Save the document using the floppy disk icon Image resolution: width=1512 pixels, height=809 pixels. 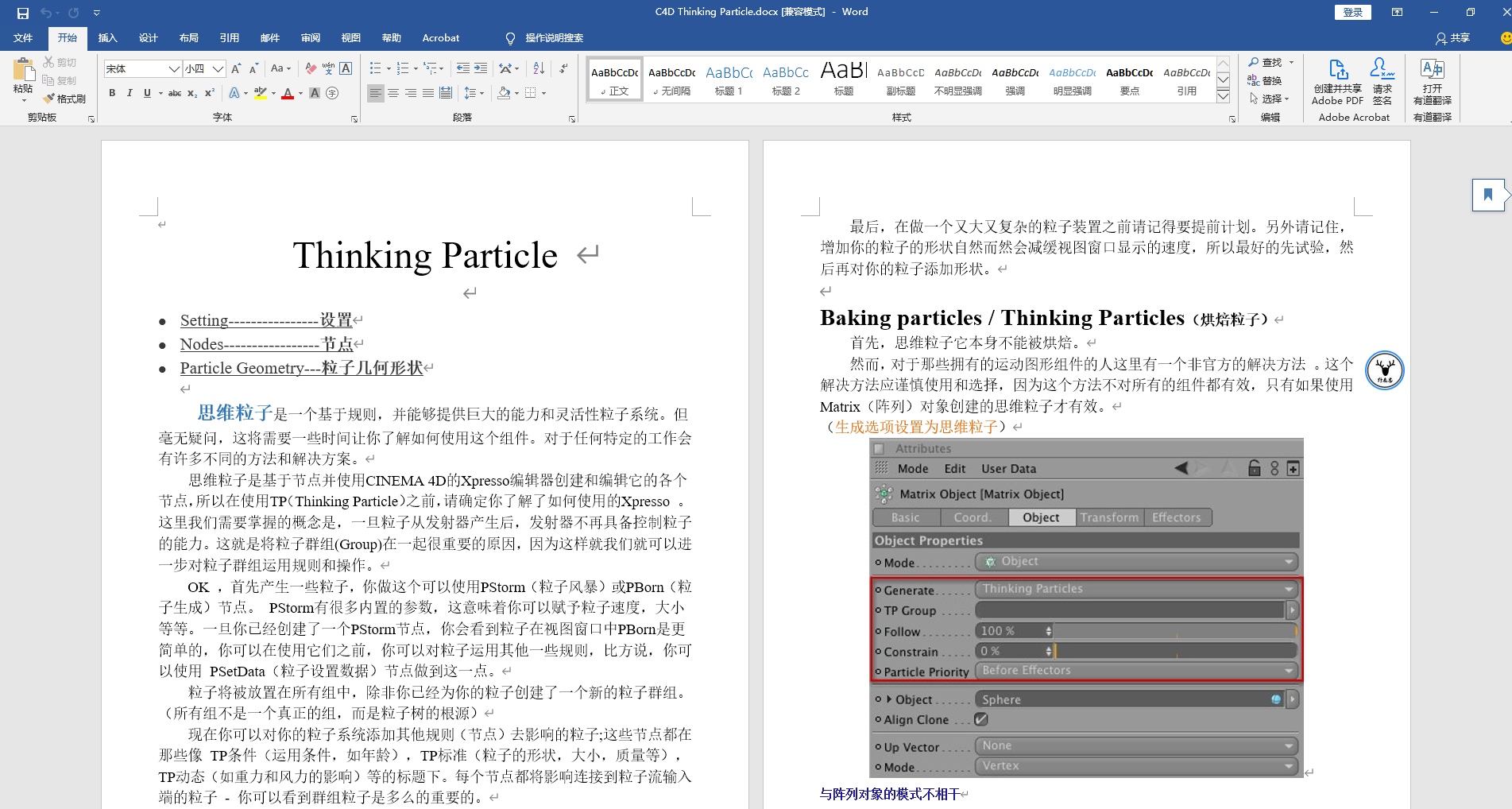[23, 13]
